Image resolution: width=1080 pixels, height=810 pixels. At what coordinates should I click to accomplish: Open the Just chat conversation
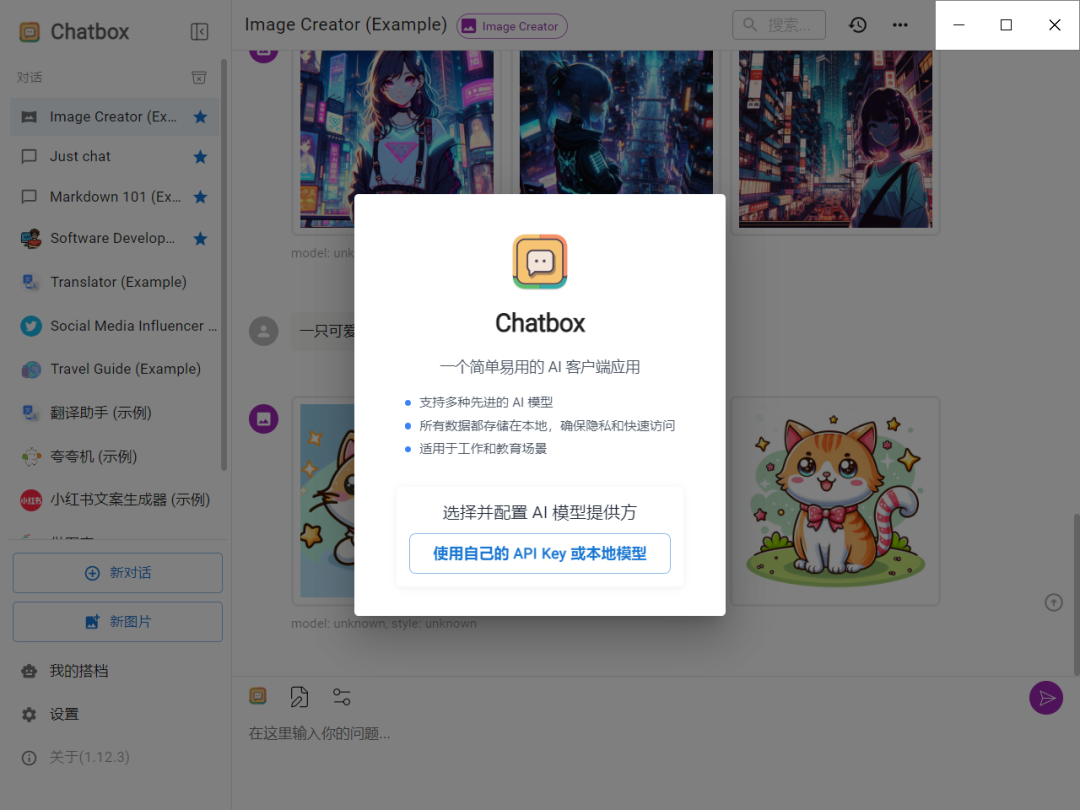coord(115,157)
